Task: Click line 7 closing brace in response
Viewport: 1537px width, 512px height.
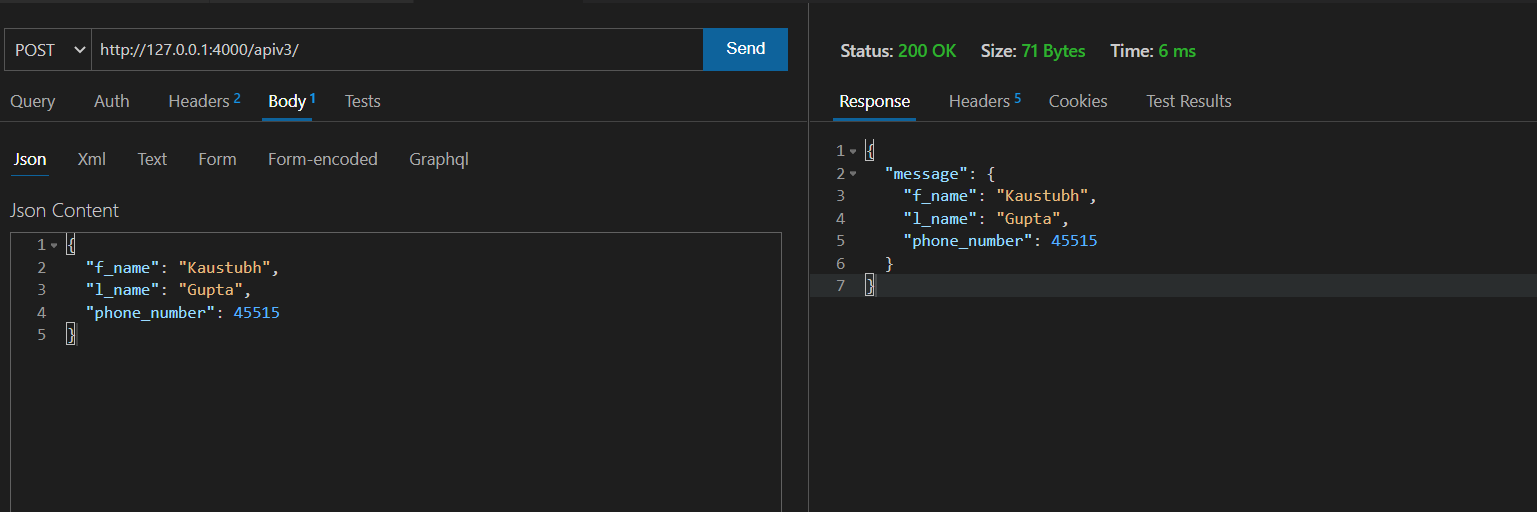Action: pyautogui.click(x=870, y=286)
